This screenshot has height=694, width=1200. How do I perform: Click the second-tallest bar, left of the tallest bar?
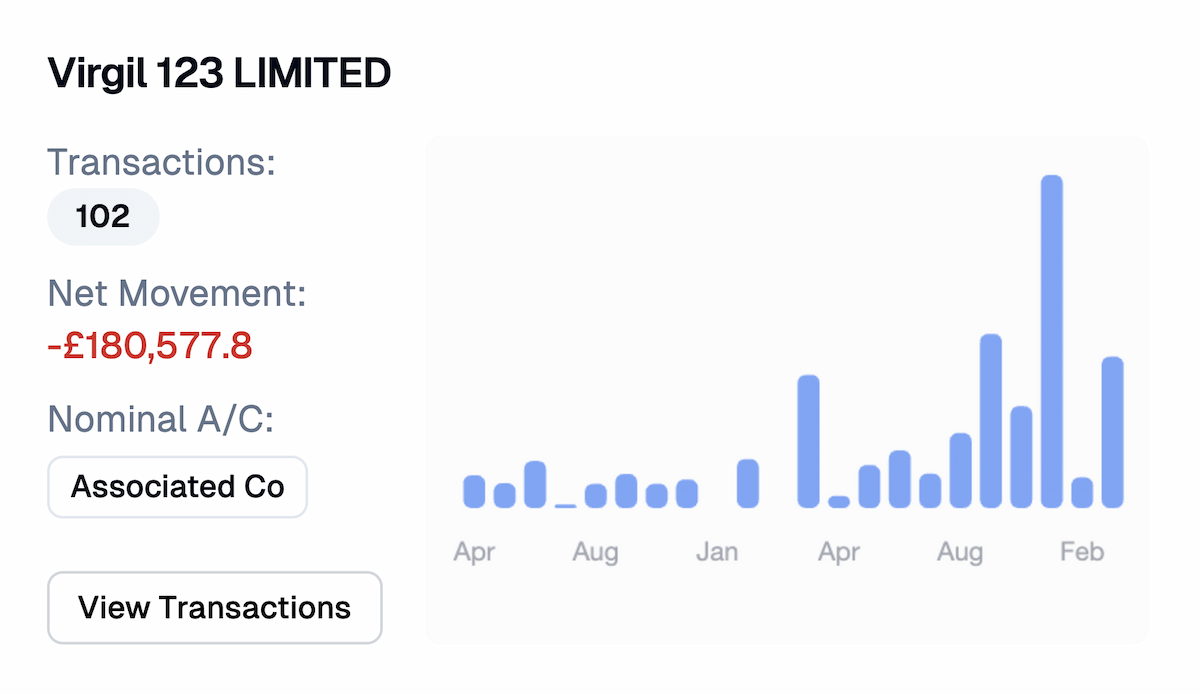click(x=991, y=420)
